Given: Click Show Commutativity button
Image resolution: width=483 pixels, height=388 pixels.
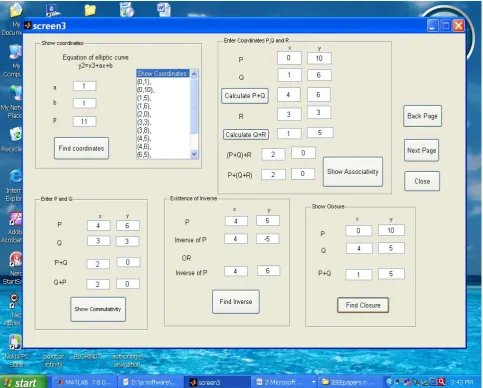Looking at the screenshot, I should [x=98, y=309].
